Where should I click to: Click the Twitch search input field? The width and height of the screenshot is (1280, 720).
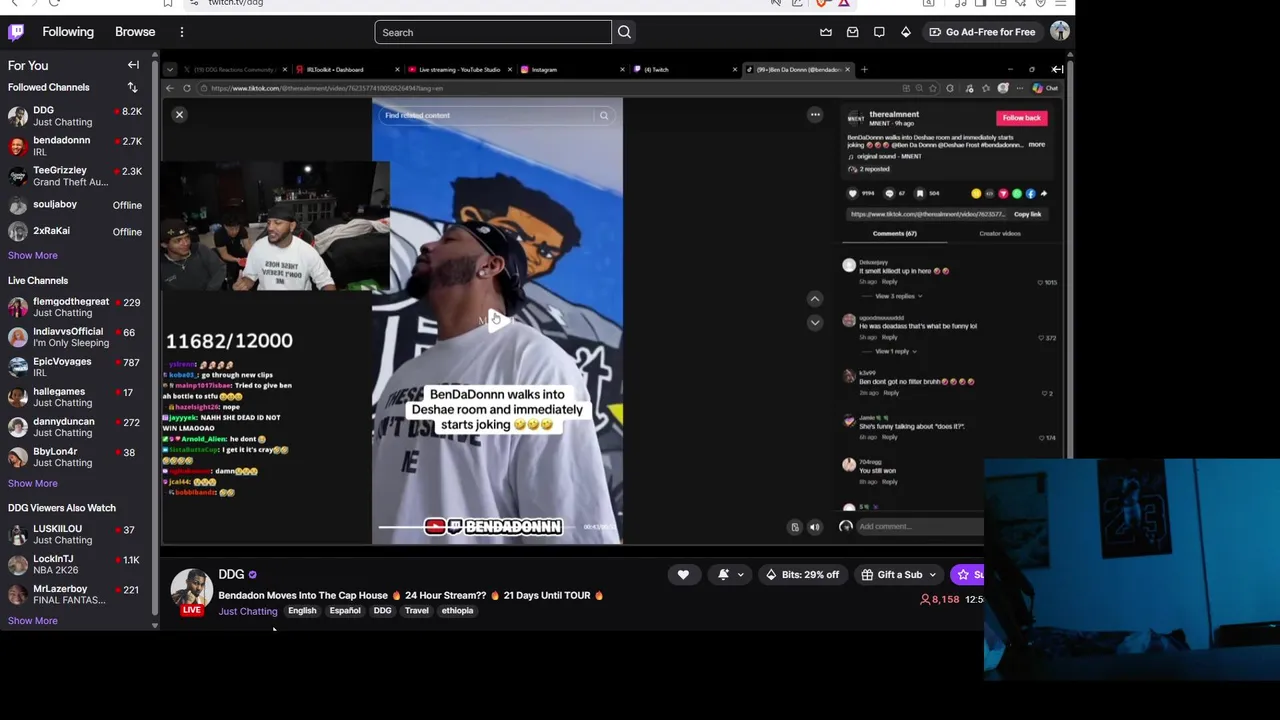(493, 32)
